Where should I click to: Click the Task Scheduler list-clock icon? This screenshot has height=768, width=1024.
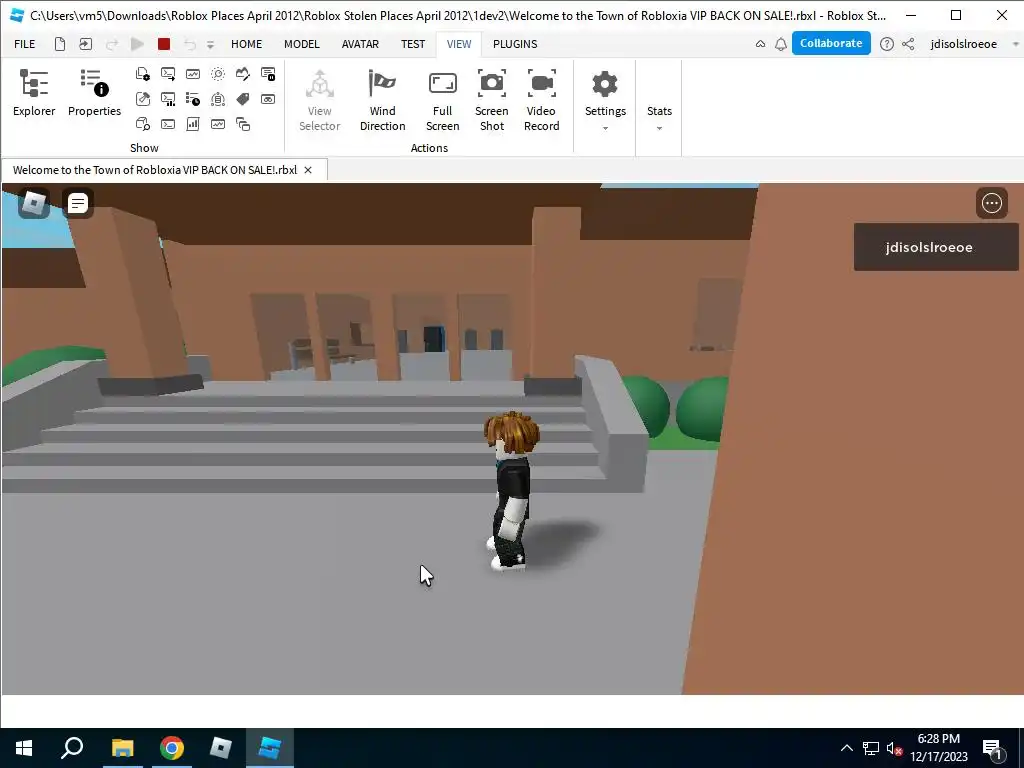point(193,99)
